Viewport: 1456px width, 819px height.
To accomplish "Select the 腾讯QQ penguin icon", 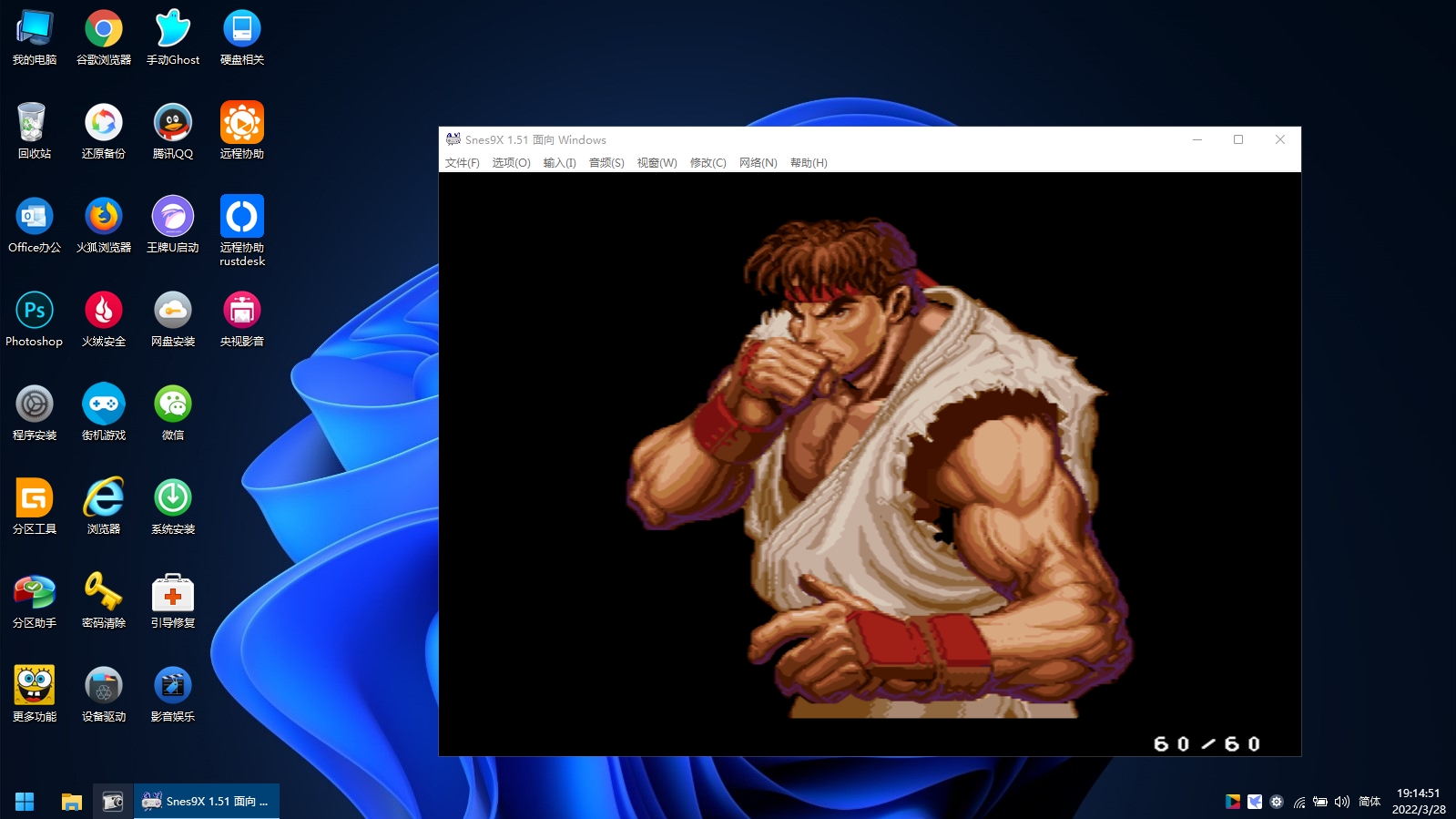I will (173, 132).
